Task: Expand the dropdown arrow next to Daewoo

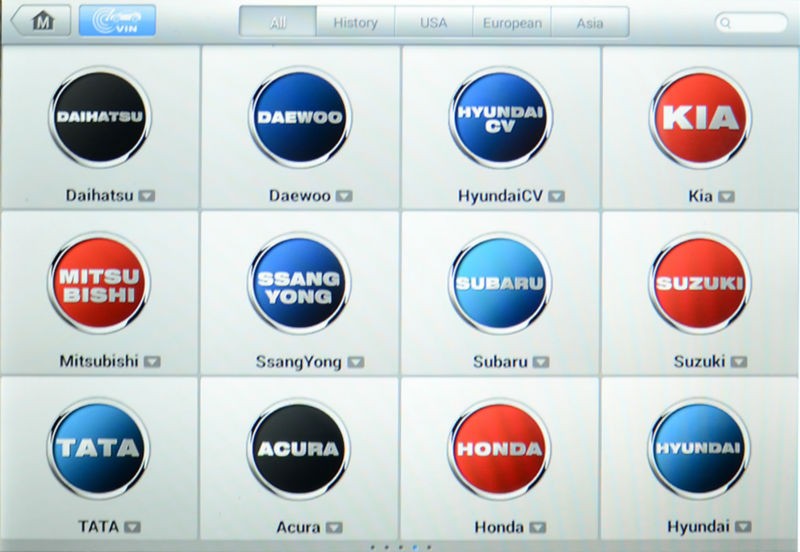Action: pyautogui.click(x=344, y=196)
